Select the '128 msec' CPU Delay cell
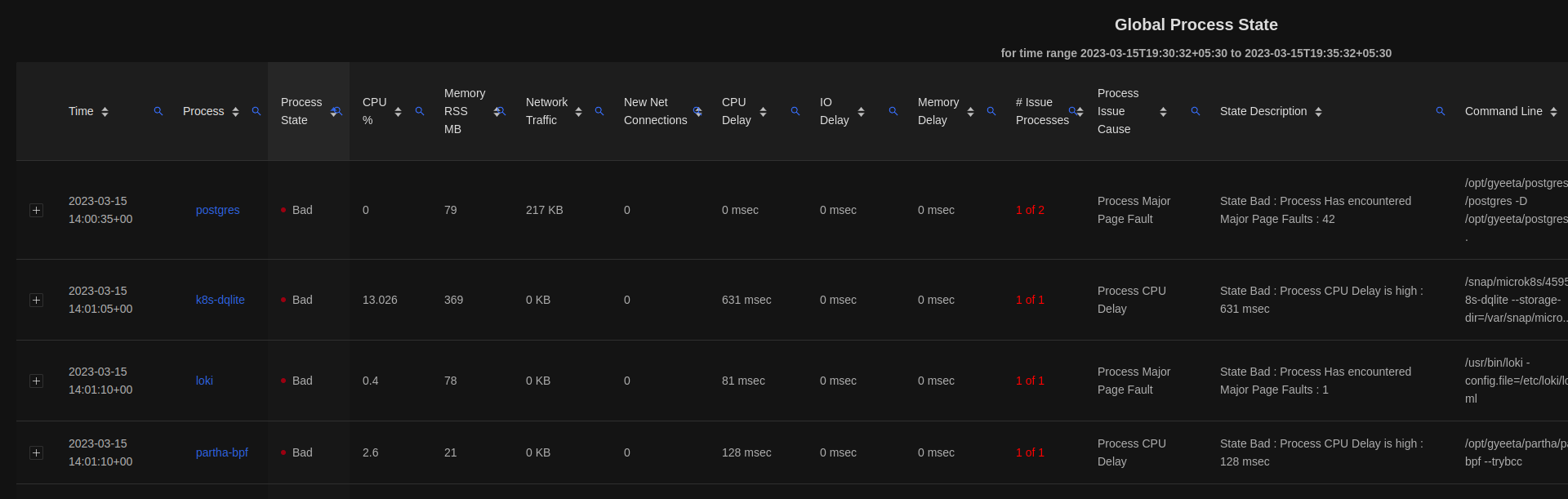1568x499 pixels. point(746,452)
